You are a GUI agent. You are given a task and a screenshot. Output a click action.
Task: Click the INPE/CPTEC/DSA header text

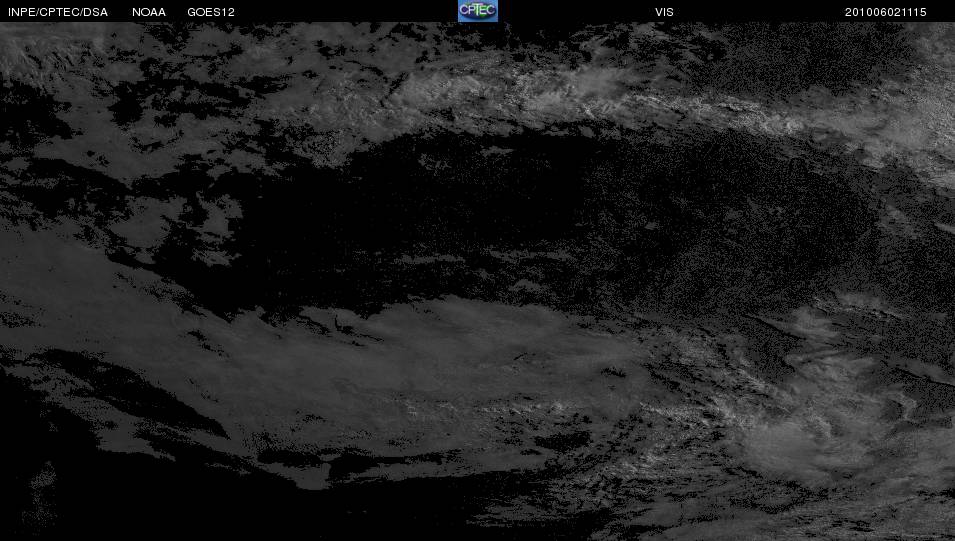click(x=58, y=12)
